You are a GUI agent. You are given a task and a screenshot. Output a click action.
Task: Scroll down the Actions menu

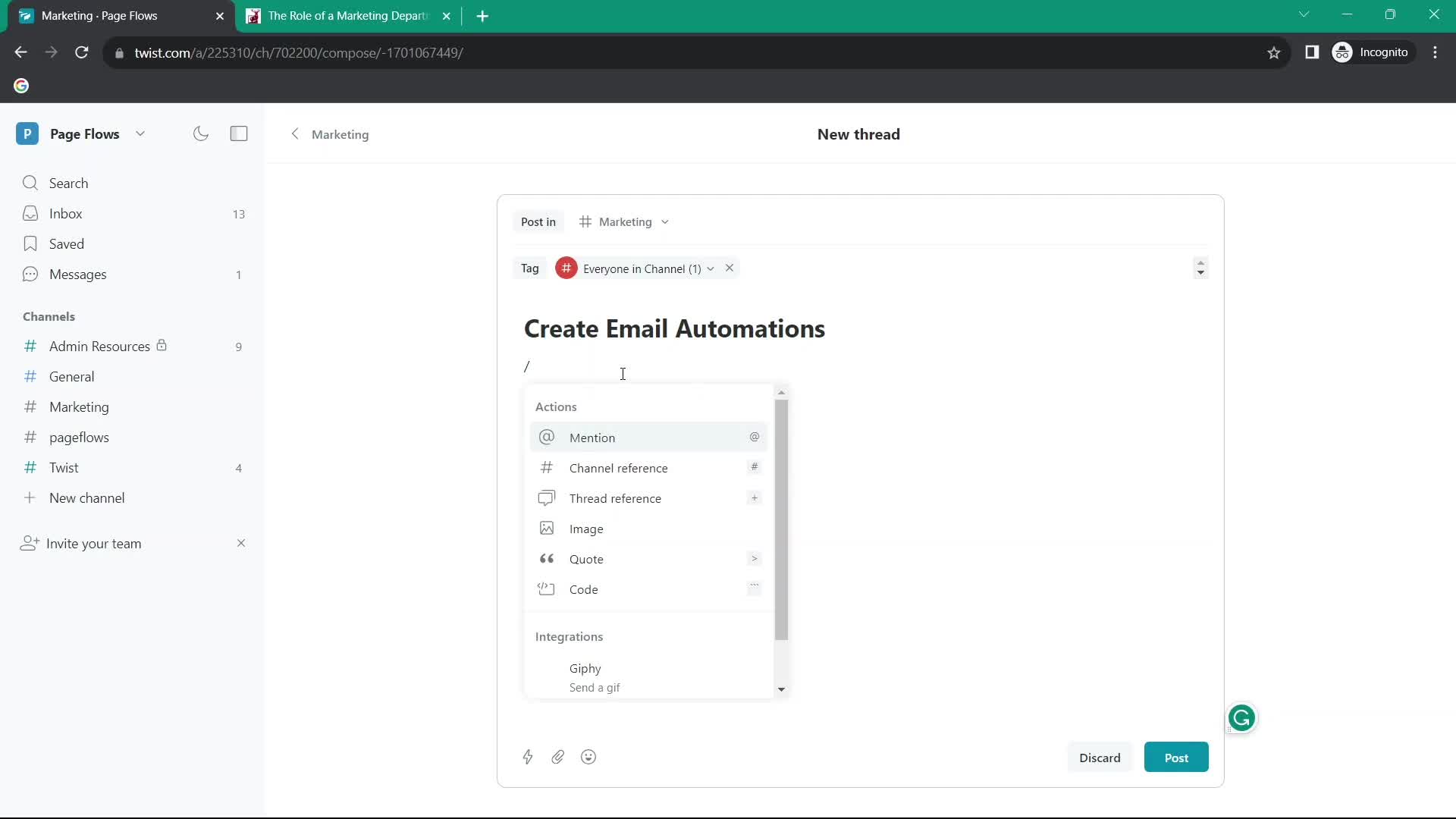pyautogui.click(x=782, y=689)
